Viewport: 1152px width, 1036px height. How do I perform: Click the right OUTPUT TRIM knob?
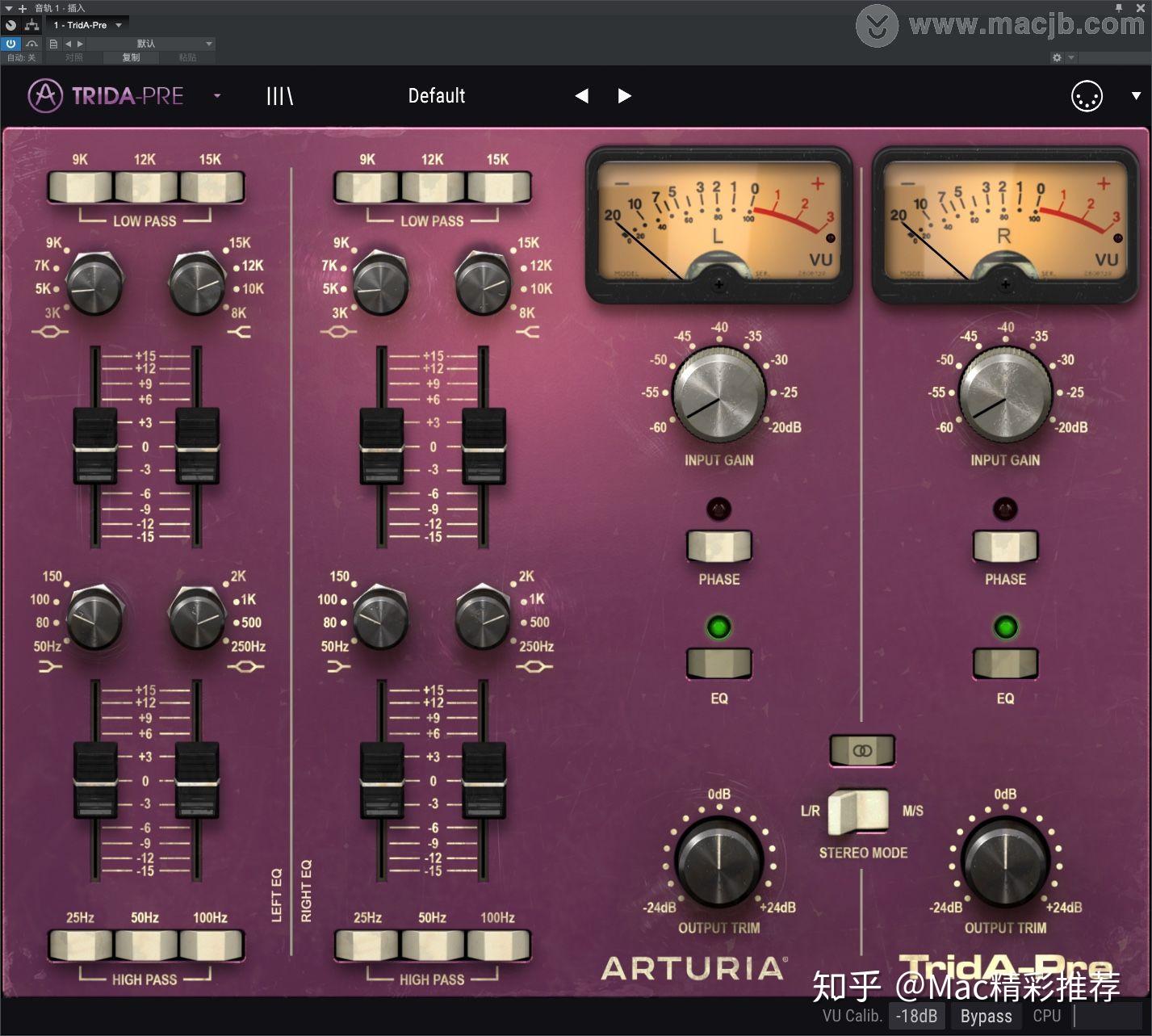[1005, 862]
